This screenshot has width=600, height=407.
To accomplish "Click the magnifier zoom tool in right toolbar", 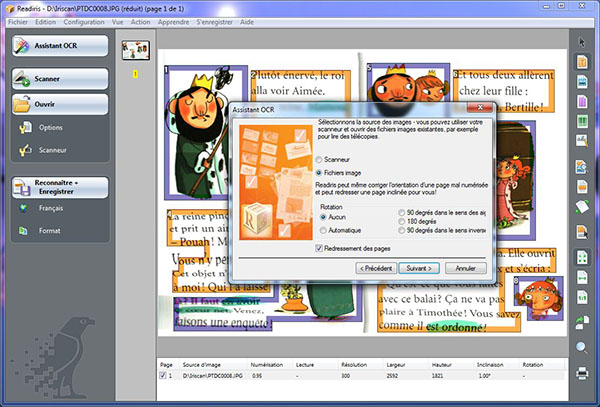I will coord(582,347).
